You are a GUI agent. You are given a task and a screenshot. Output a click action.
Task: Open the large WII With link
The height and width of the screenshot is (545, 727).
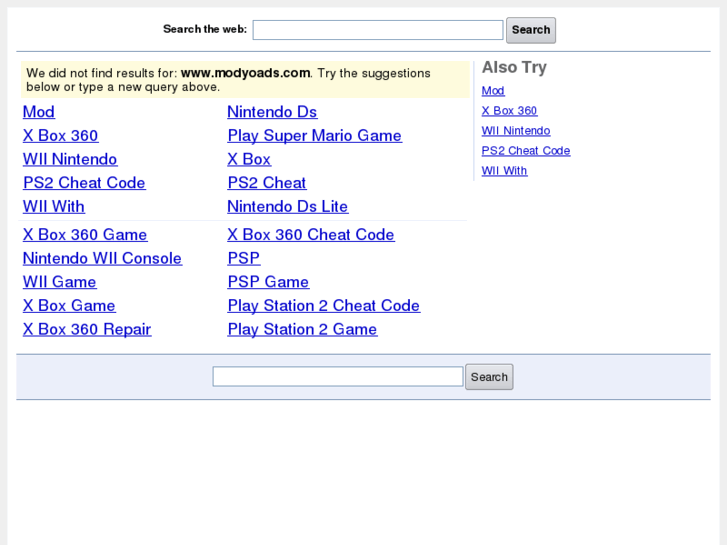54,206
